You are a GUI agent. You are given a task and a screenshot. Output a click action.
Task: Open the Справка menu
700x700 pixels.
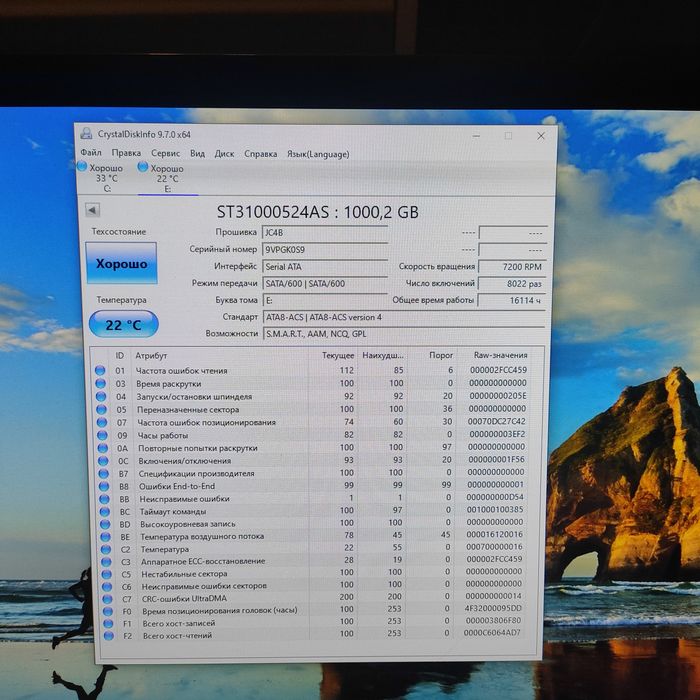(x=260, y=154)
